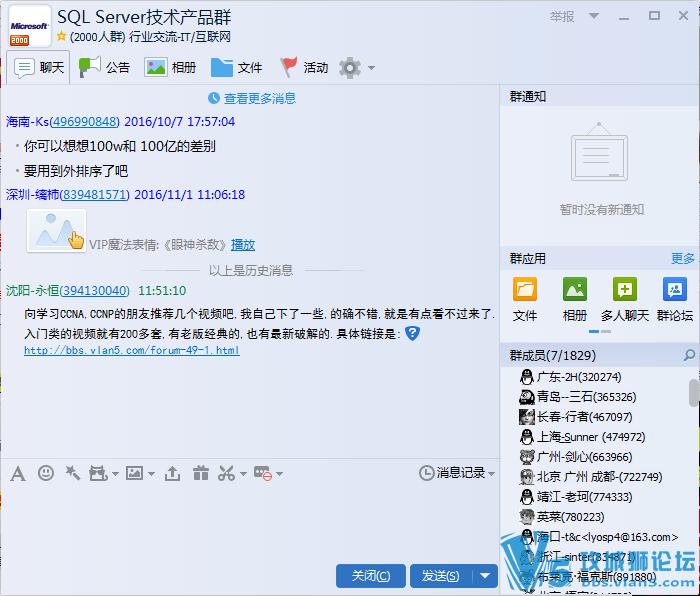The height and width of the screenshot is (596, 700).
Task: Click sender ID 394130040
Action: pos(94,291)
